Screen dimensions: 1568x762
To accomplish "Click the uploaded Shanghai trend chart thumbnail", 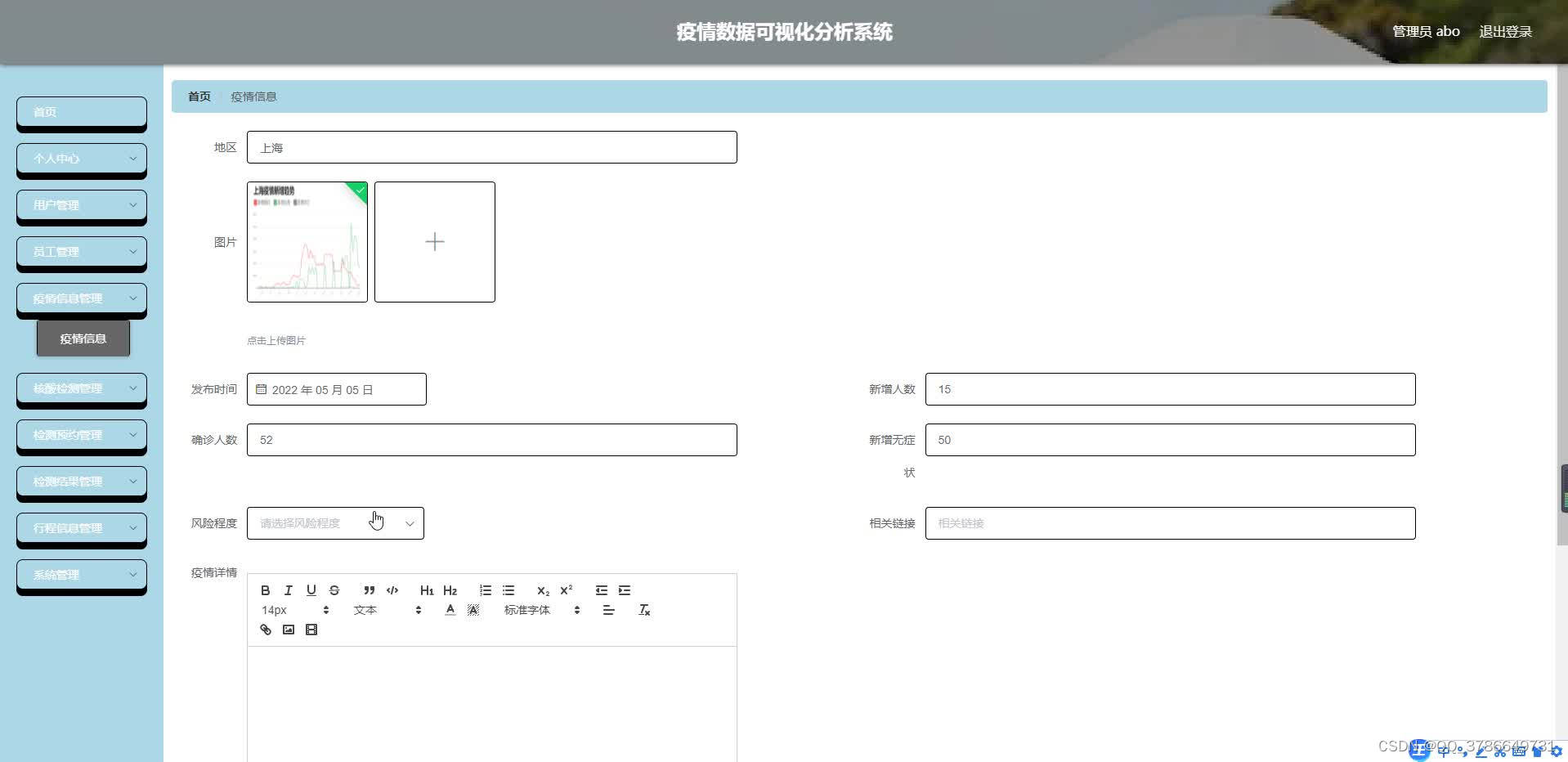I will tap(307, 242).
